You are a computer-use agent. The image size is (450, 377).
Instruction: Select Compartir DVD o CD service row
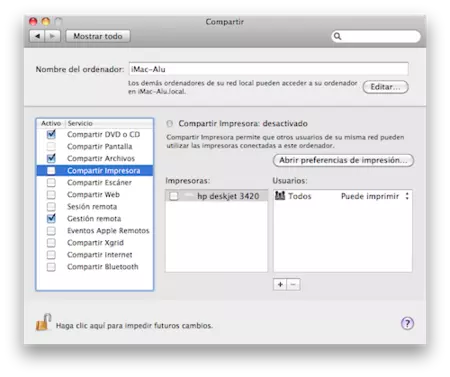[95, 134]
